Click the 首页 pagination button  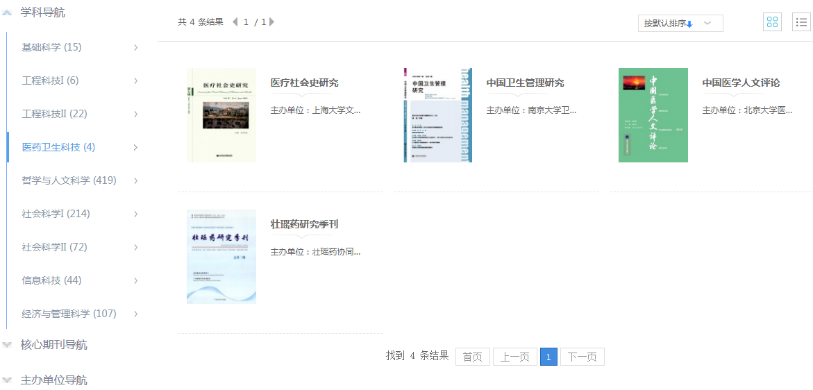(472, 357)
